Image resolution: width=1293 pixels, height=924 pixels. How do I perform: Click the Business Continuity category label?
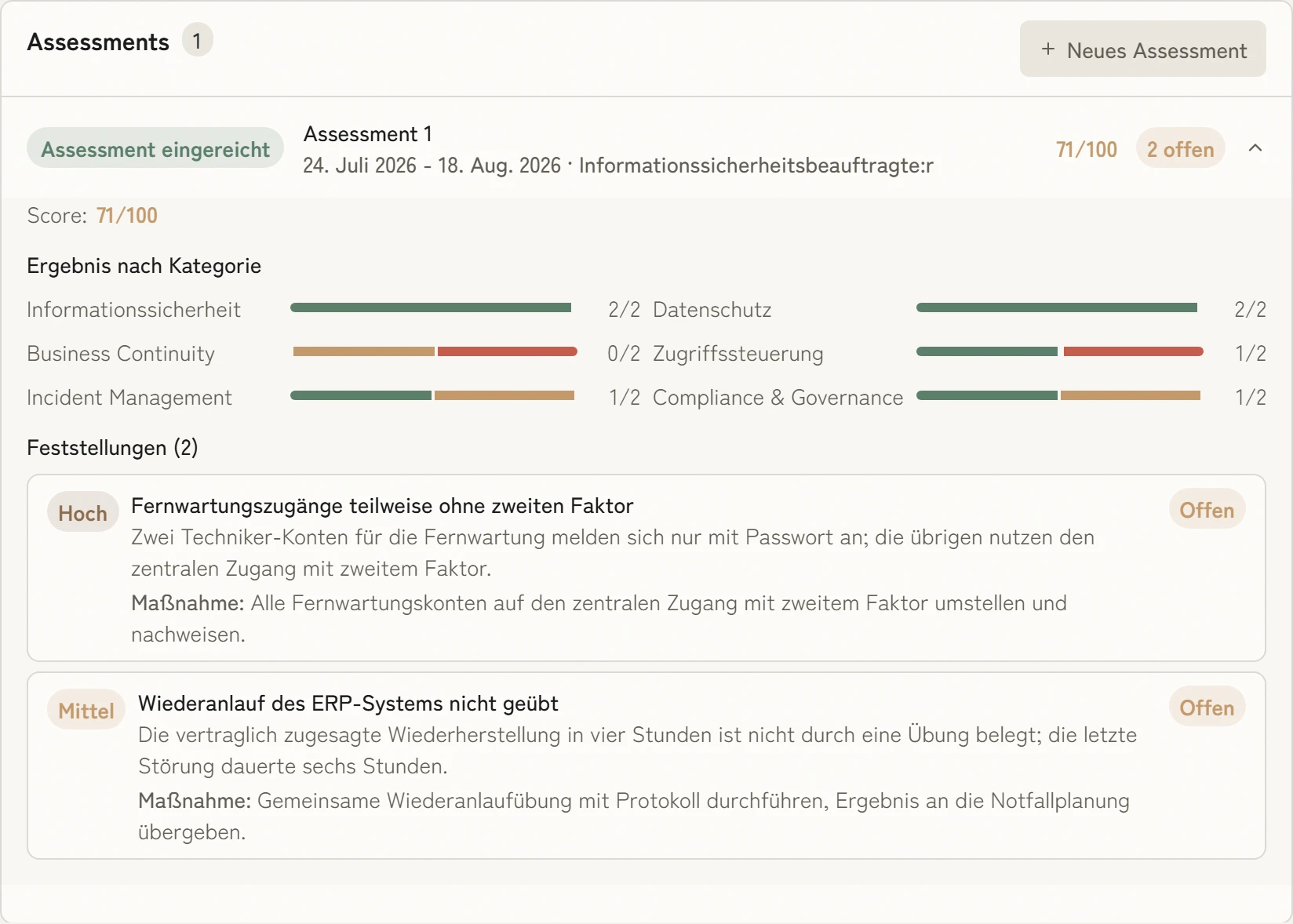pos(121,354)
